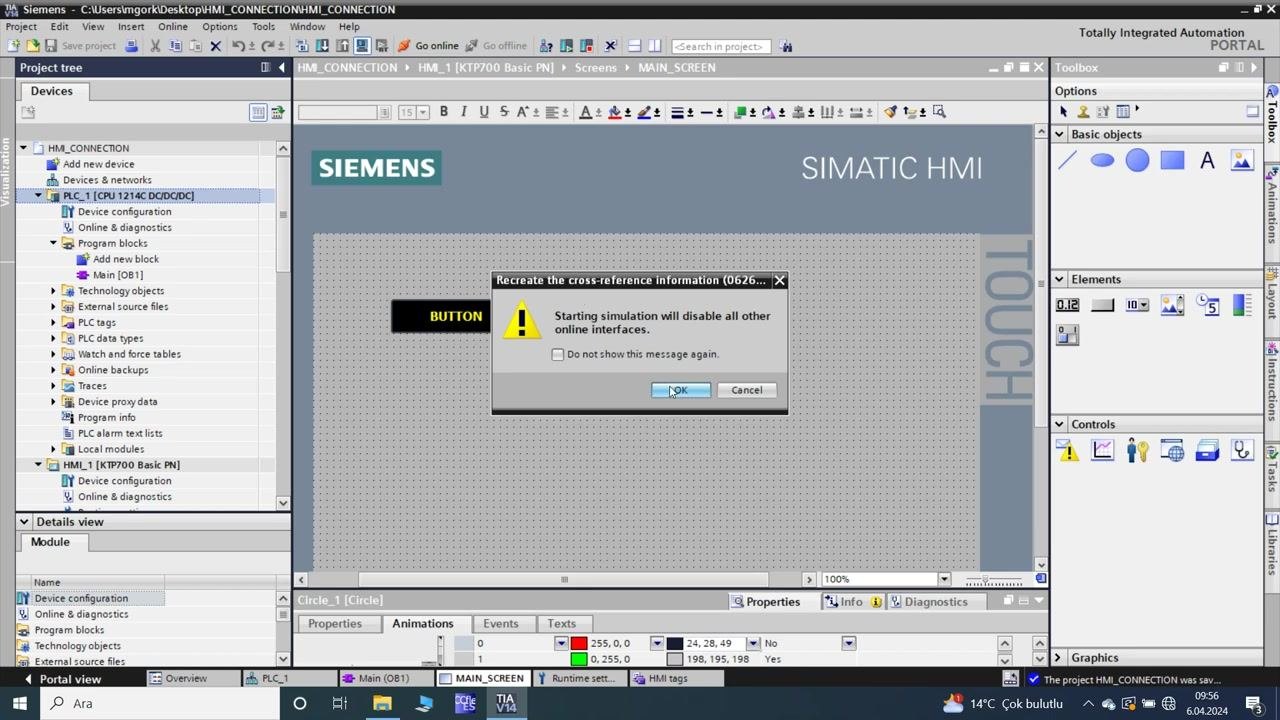Click the Search in project field
Image resolution: width=1280 pixels, height=720 pixels.
click(719, 46)
